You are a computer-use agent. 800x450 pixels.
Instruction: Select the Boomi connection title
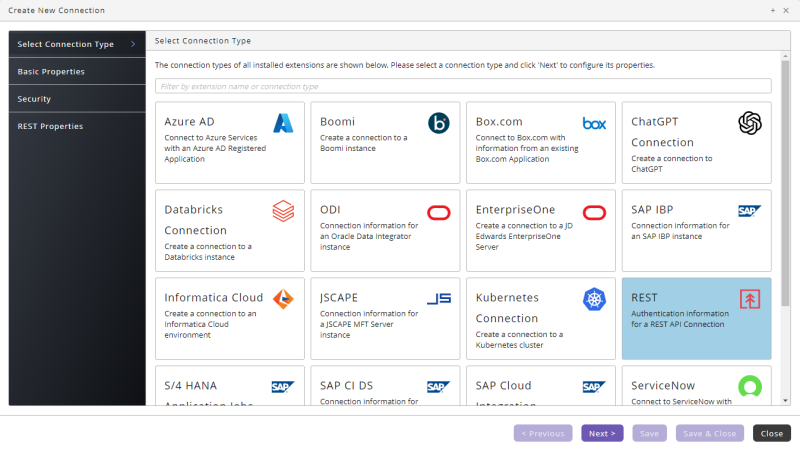pos(337,121)
